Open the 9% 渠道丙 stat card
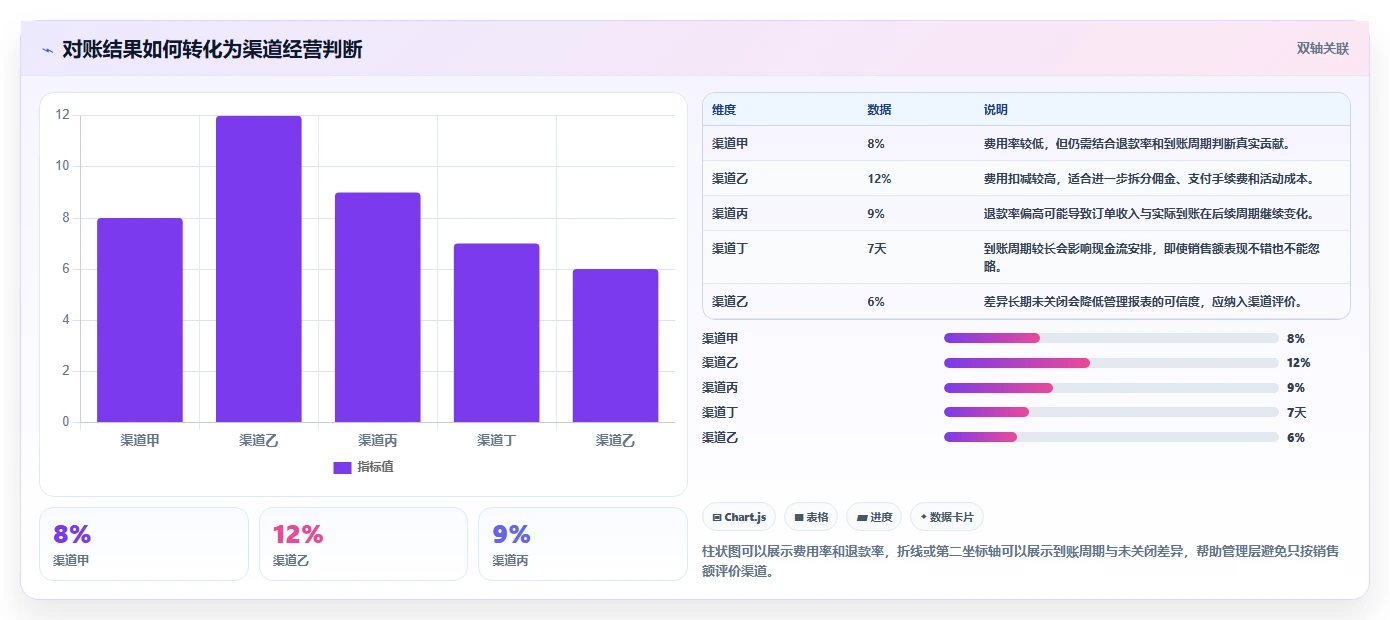The width and height of the screenshot is (1390, 620). (x=583, y=544)
